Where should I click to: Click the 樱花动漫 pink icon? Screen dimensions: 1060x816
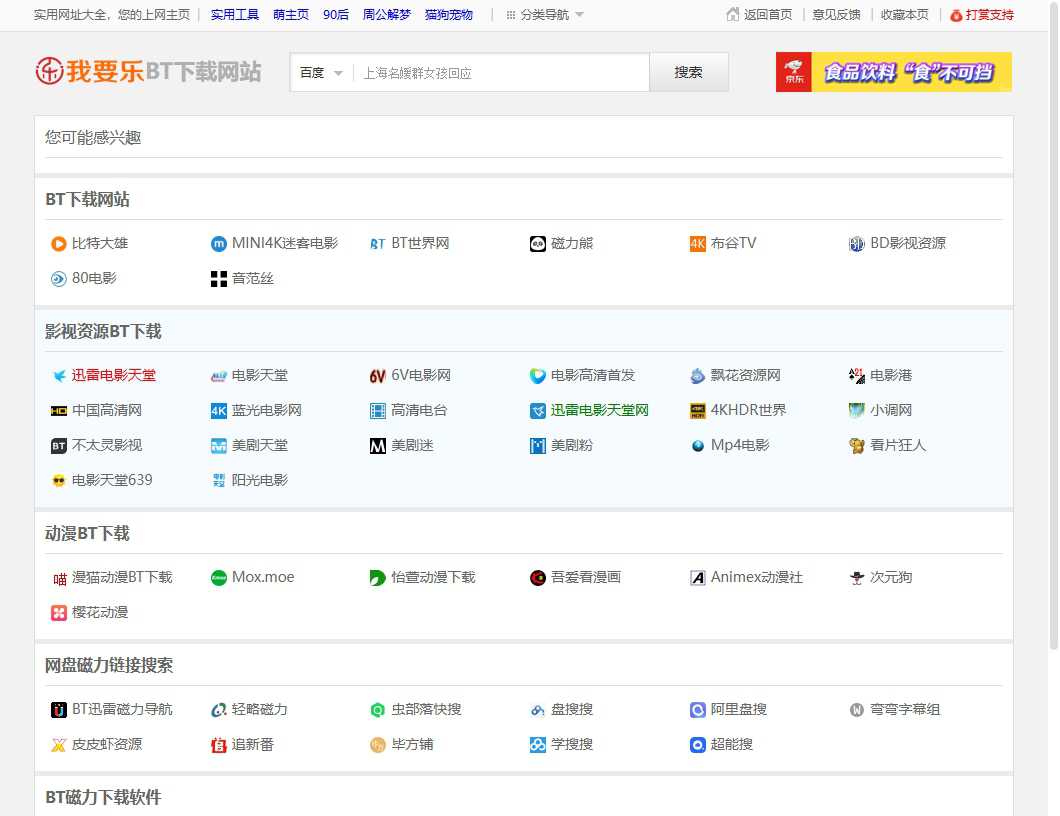pos(59,613)
